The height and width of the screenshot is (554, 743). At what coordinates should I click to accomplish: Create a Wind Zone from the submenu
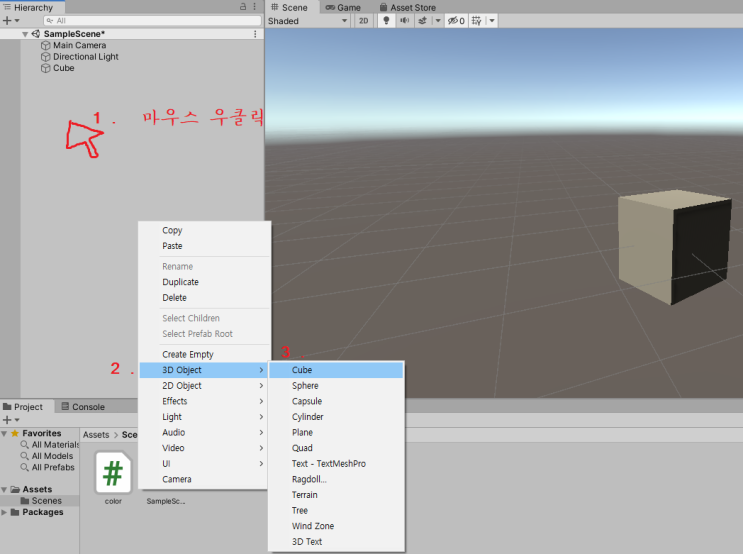pyautogui.click(x=336, y=527)
